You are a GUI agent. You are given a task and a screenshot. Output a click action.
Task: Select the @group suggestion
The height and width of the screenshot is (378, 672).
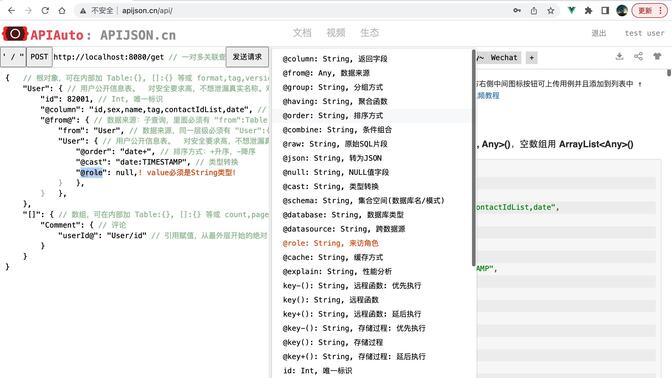pos(371,87)
